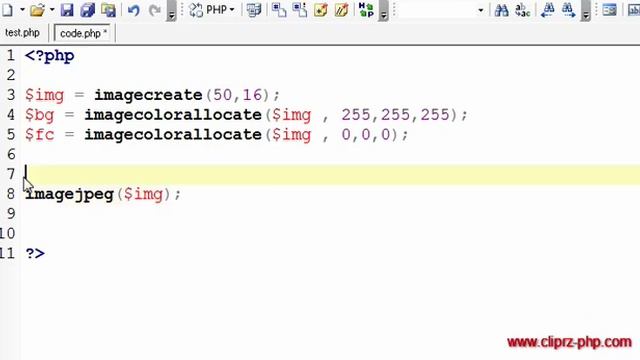
Task: Save the file with the single floppy disk icon
Action: 67,10
